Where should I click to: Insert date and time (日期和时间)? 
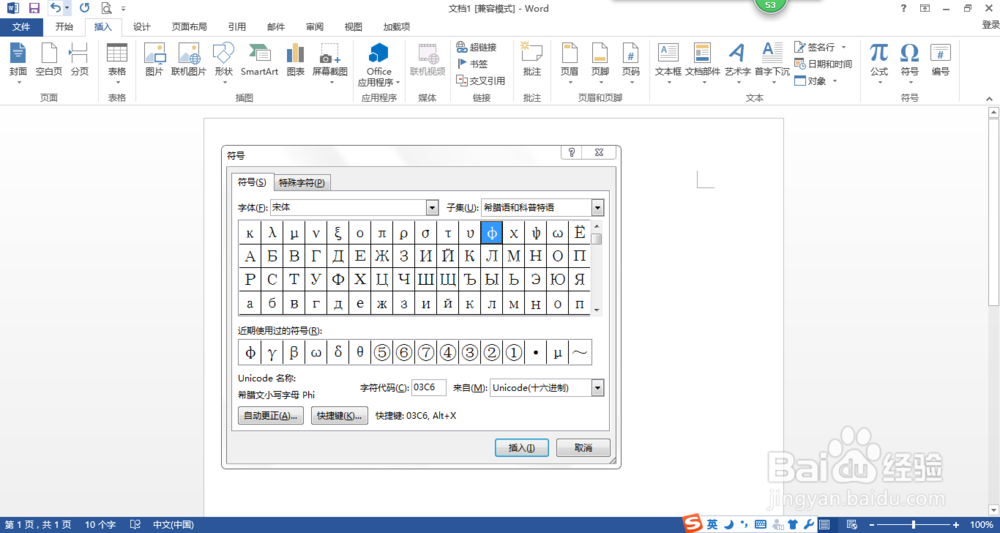pos(823,64)
